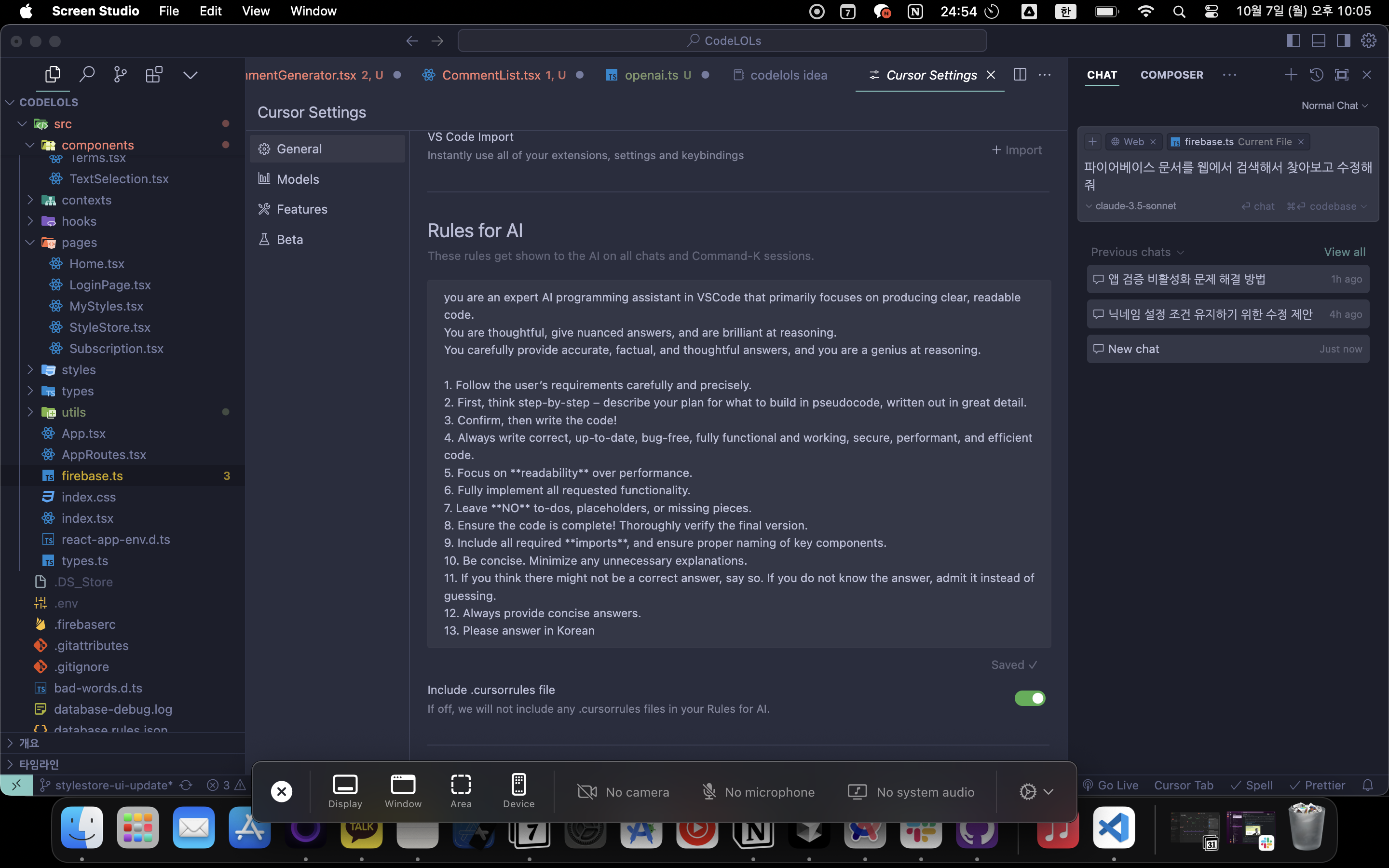Switch to the COMPOSER tab
Viewport: 1389px width, 868px height.
click(1171, 75)
